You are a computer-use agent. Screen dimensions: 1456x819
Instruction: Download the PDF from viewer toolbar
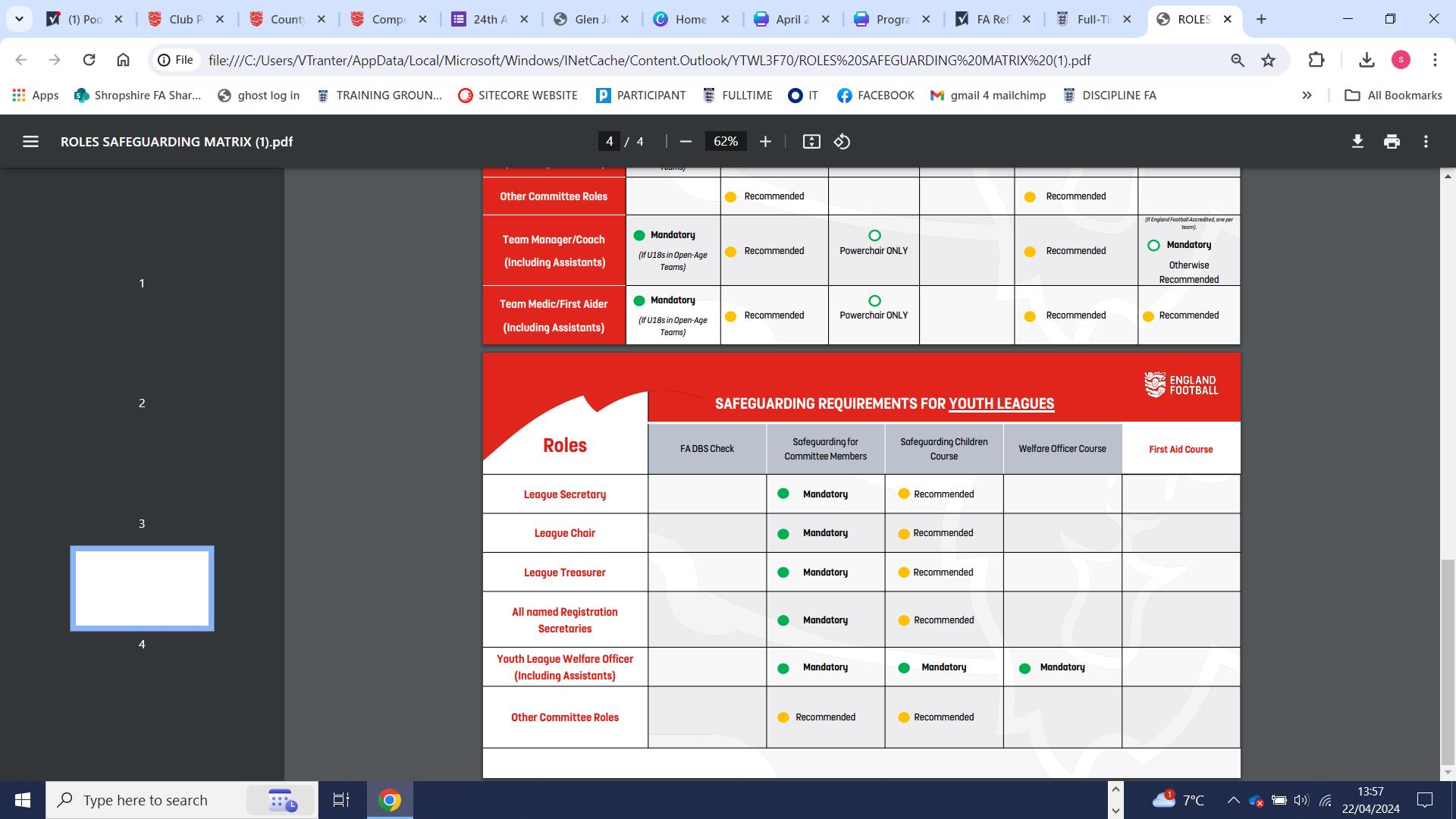[1357, 142]
